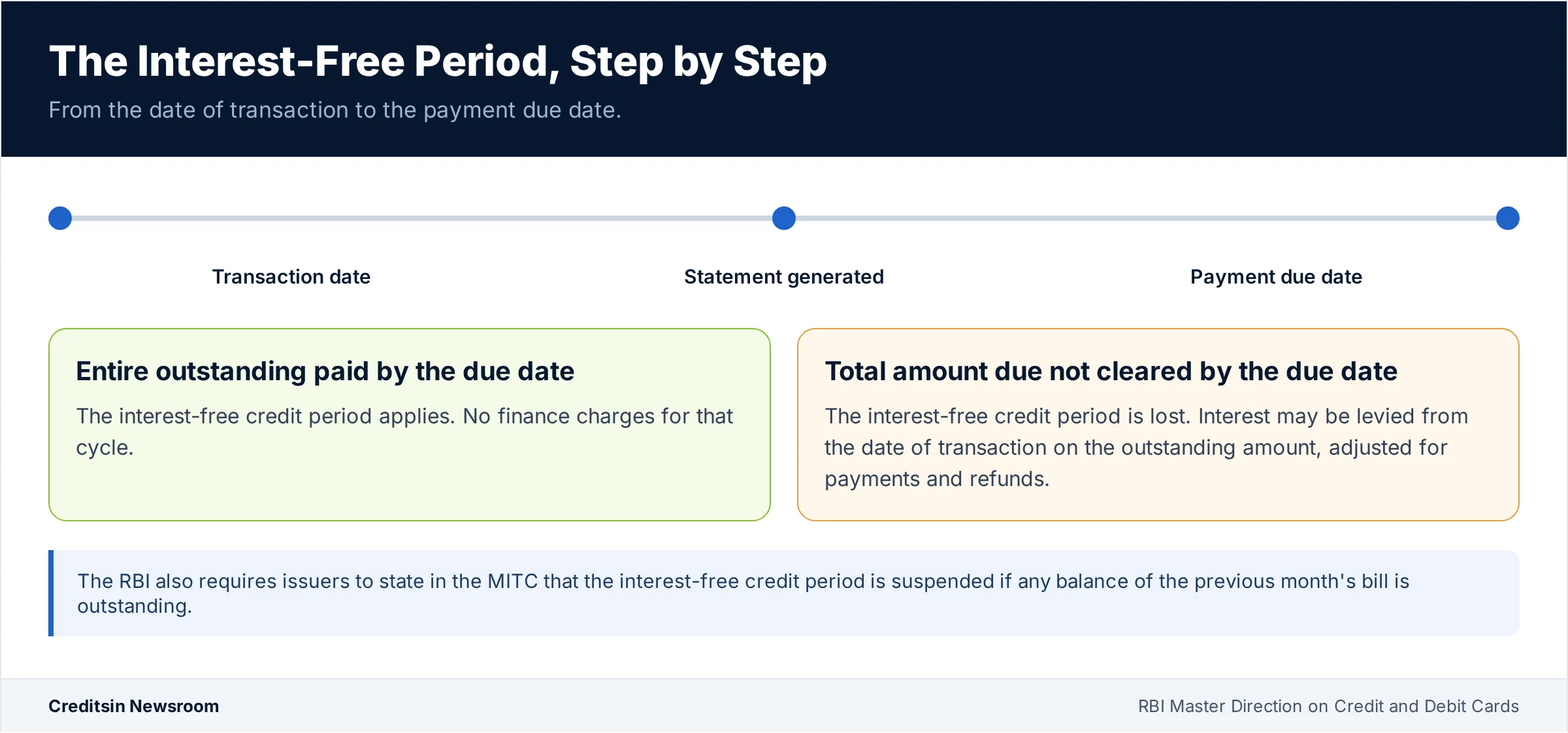Click the middle timeline dot

(784, 218)
